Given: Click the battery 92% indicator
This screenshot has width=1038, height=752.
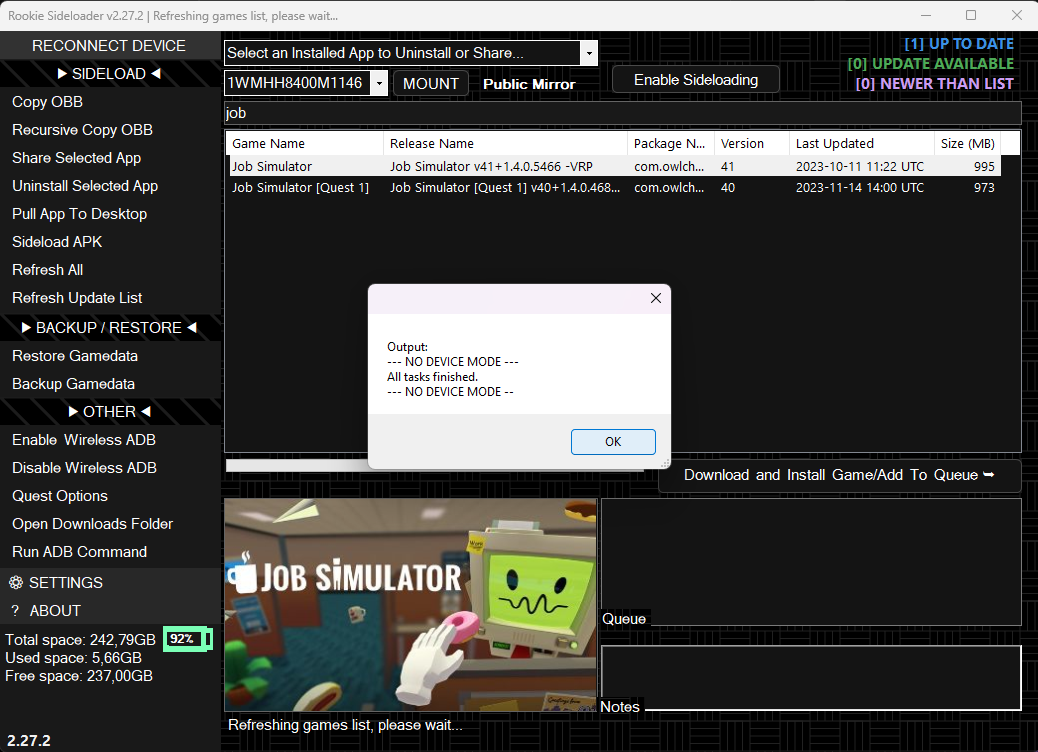Looking at the screenshot, I should pos(187,639).
